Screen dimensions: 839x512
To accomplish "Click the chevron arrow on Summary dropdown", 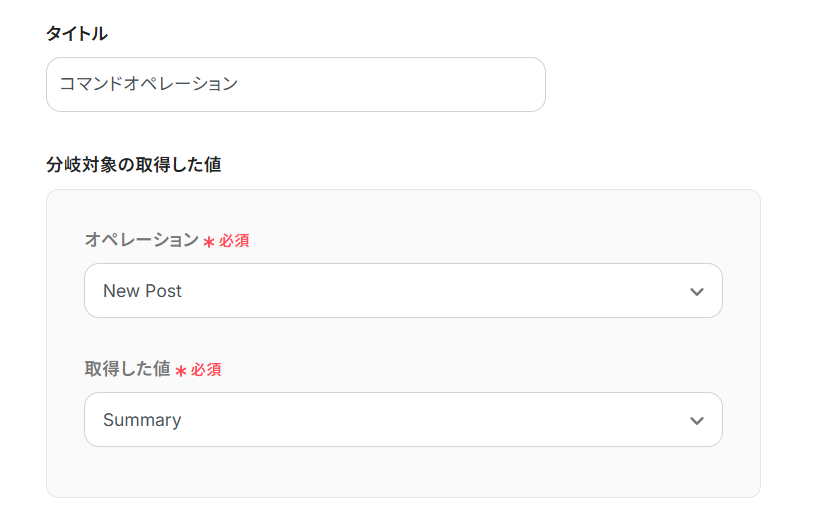I will point(697,421).
